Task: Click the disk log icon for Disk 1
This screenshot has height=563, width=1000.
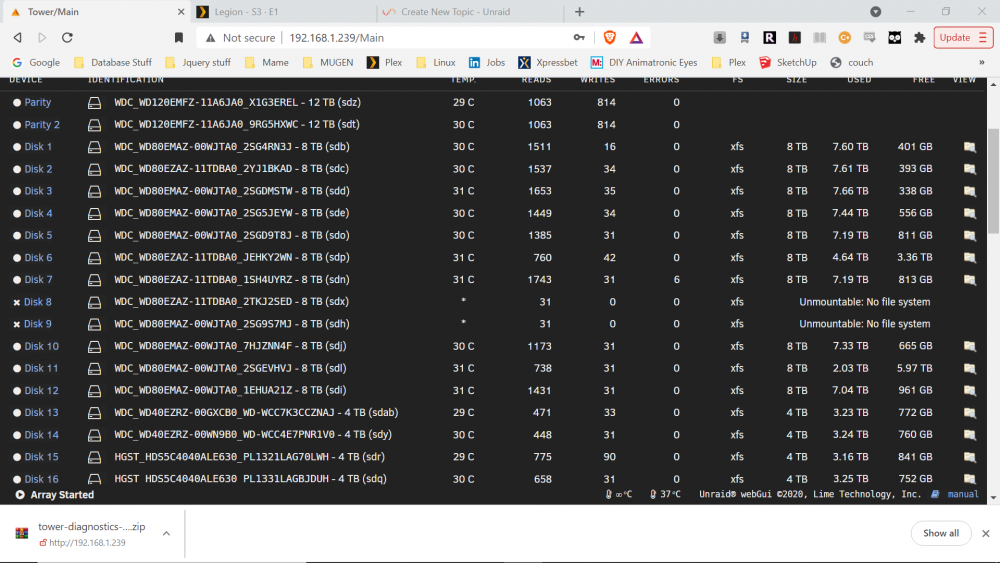Action: 94,147
